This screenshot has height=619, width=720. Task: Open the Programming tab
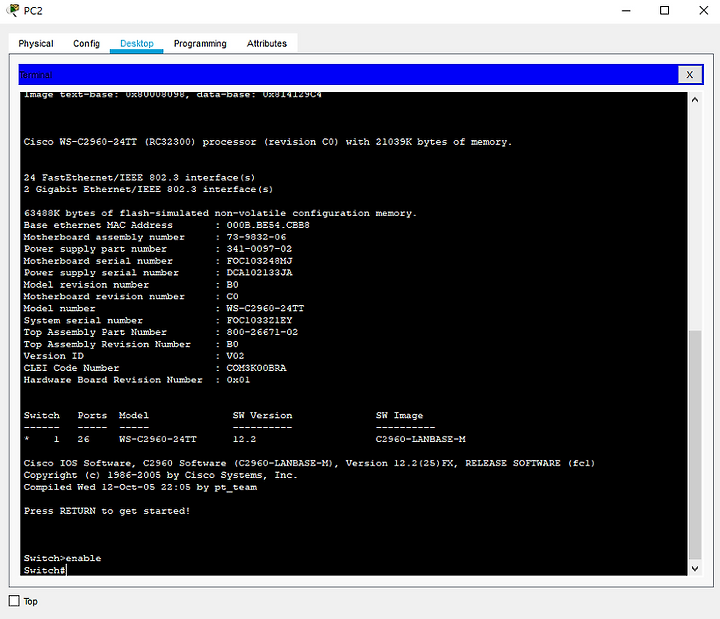[x=200, y=44]
